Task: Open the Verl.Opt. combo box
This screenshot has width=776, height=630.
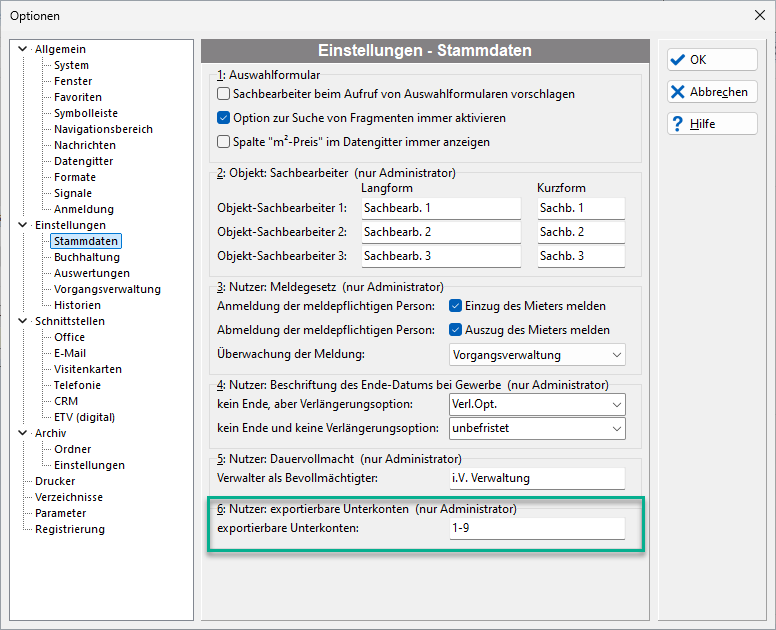Action: click(537, 404)
